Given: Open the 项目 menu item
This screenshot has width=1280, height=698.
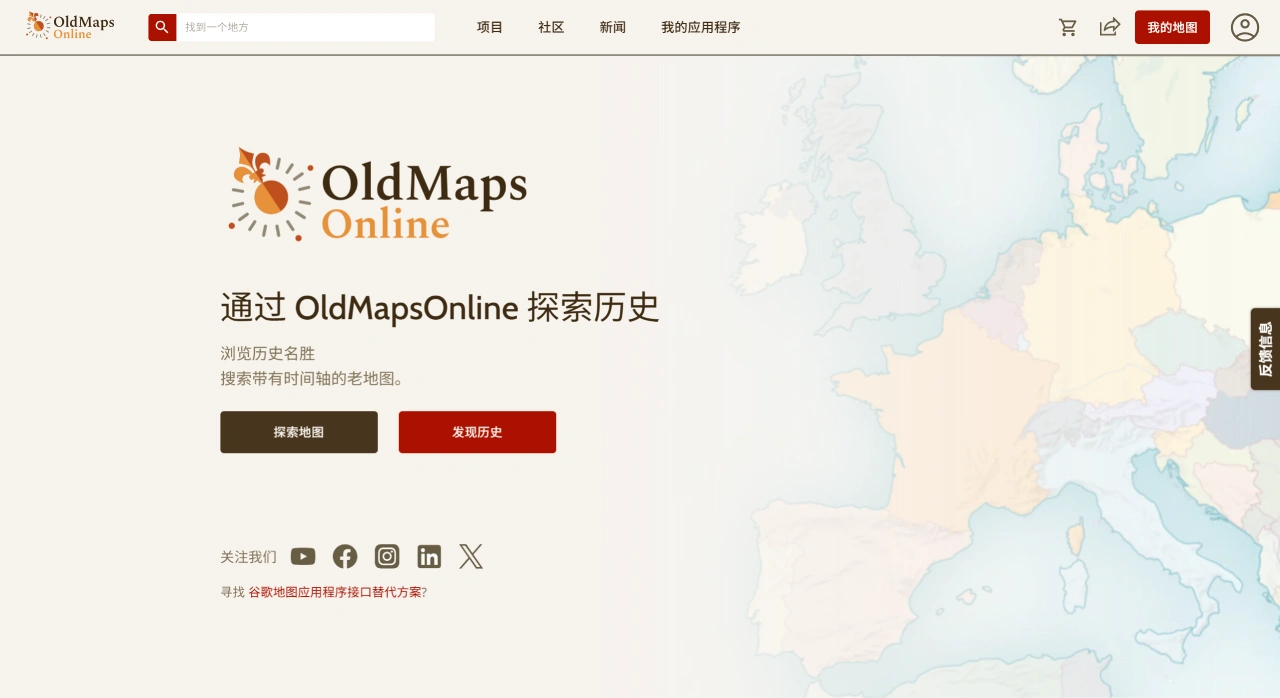Looking at the screenshot, I should pos(490,27).
